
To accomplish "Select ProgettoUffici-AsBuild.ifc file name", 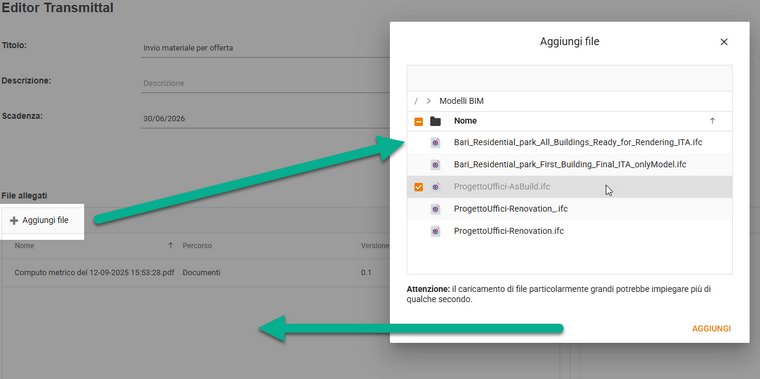I will (502, 187).
